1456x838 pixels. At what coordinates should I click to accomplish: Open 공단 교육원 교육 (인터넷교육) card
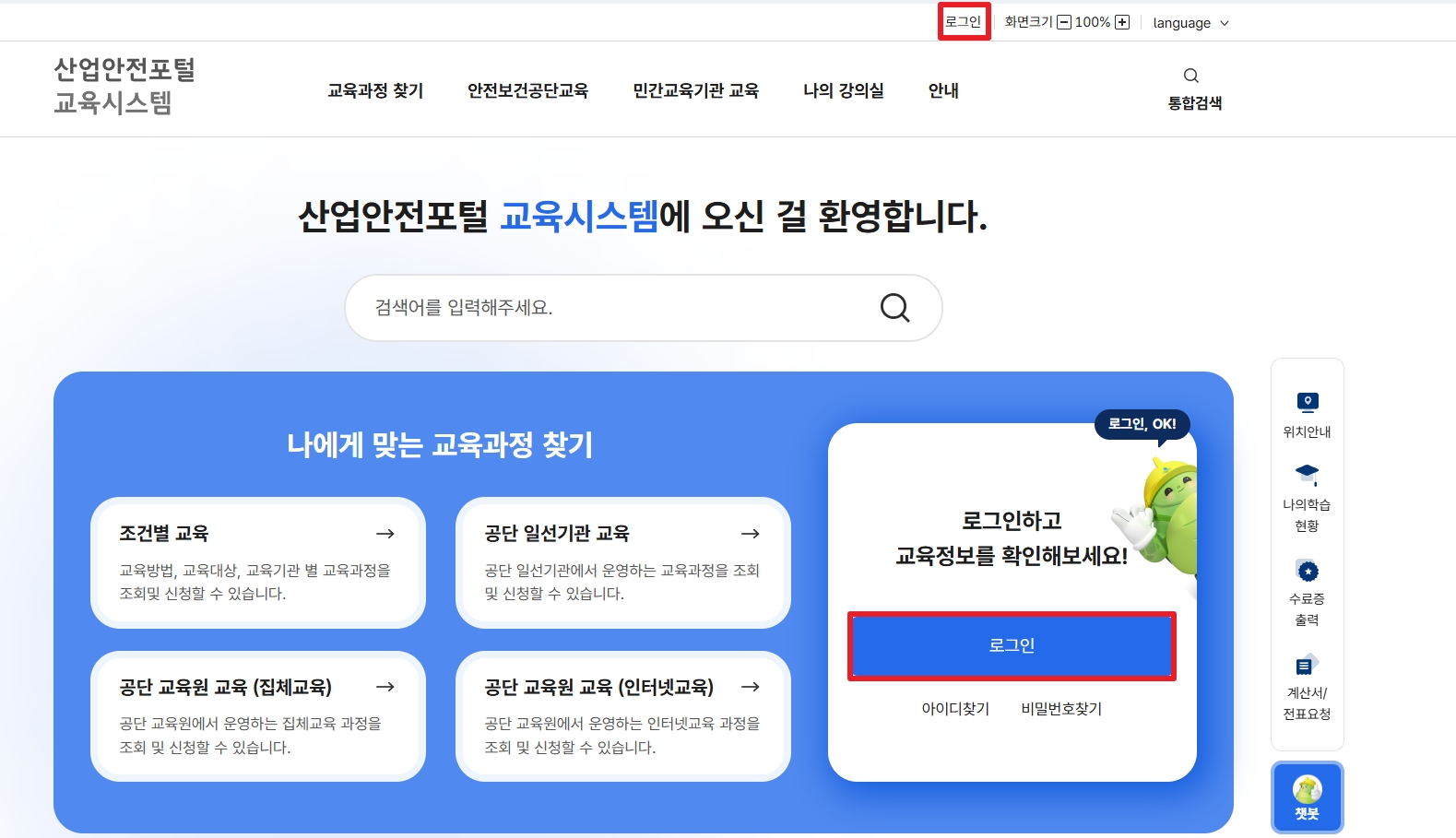[x=622, y=715]
